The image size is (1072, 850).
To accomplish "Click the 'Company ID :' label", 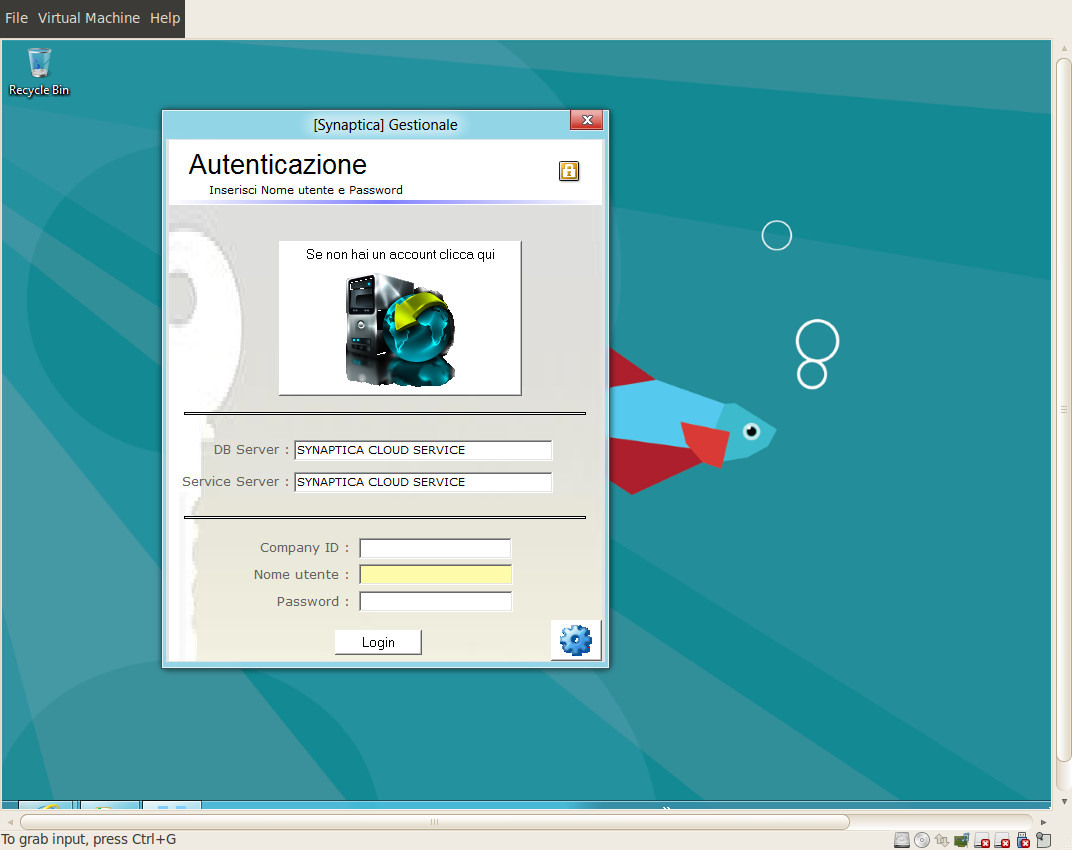I will coord(304,548).
